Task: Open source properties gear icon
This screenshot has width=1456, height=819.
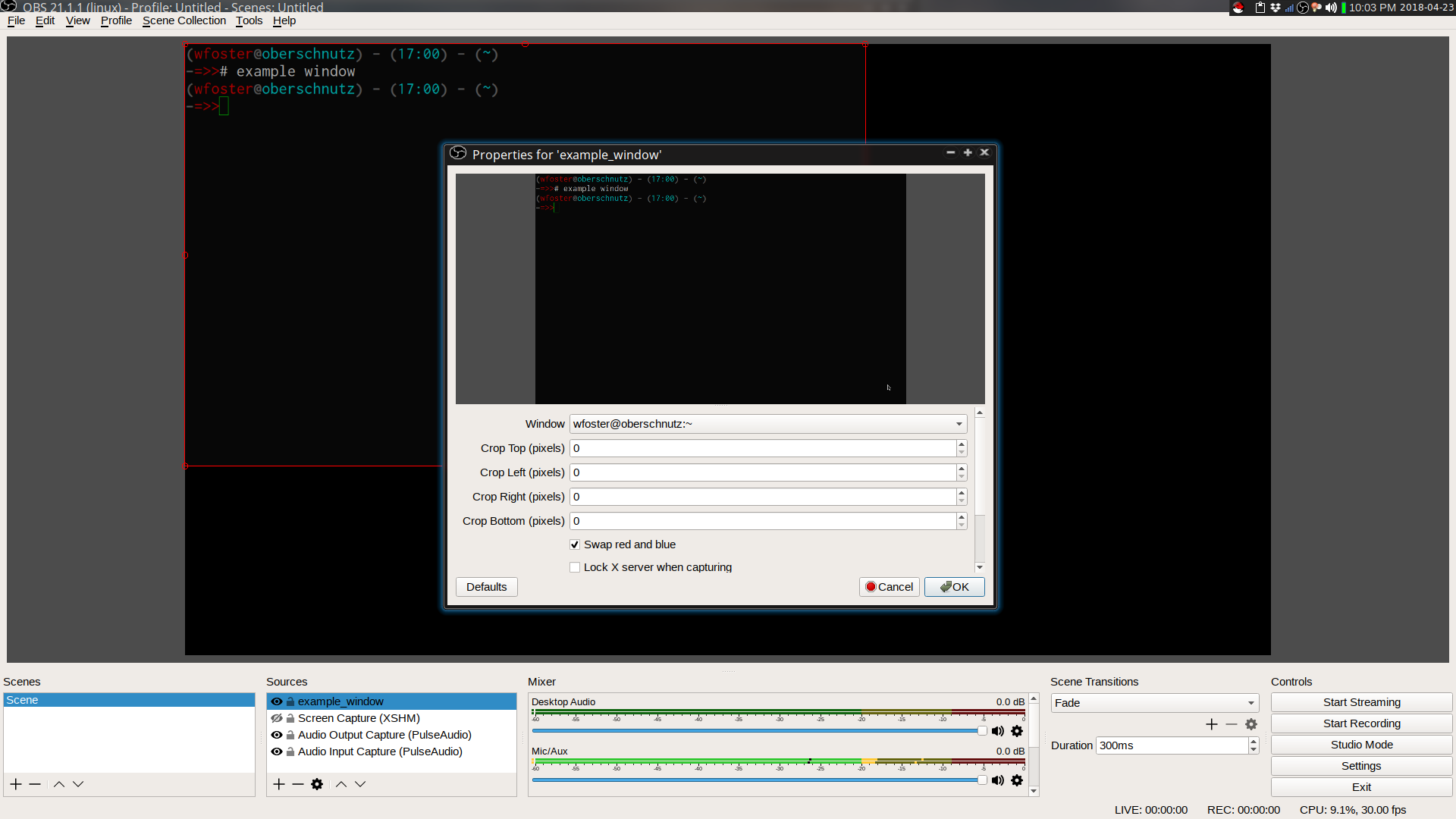Action: 317,784
